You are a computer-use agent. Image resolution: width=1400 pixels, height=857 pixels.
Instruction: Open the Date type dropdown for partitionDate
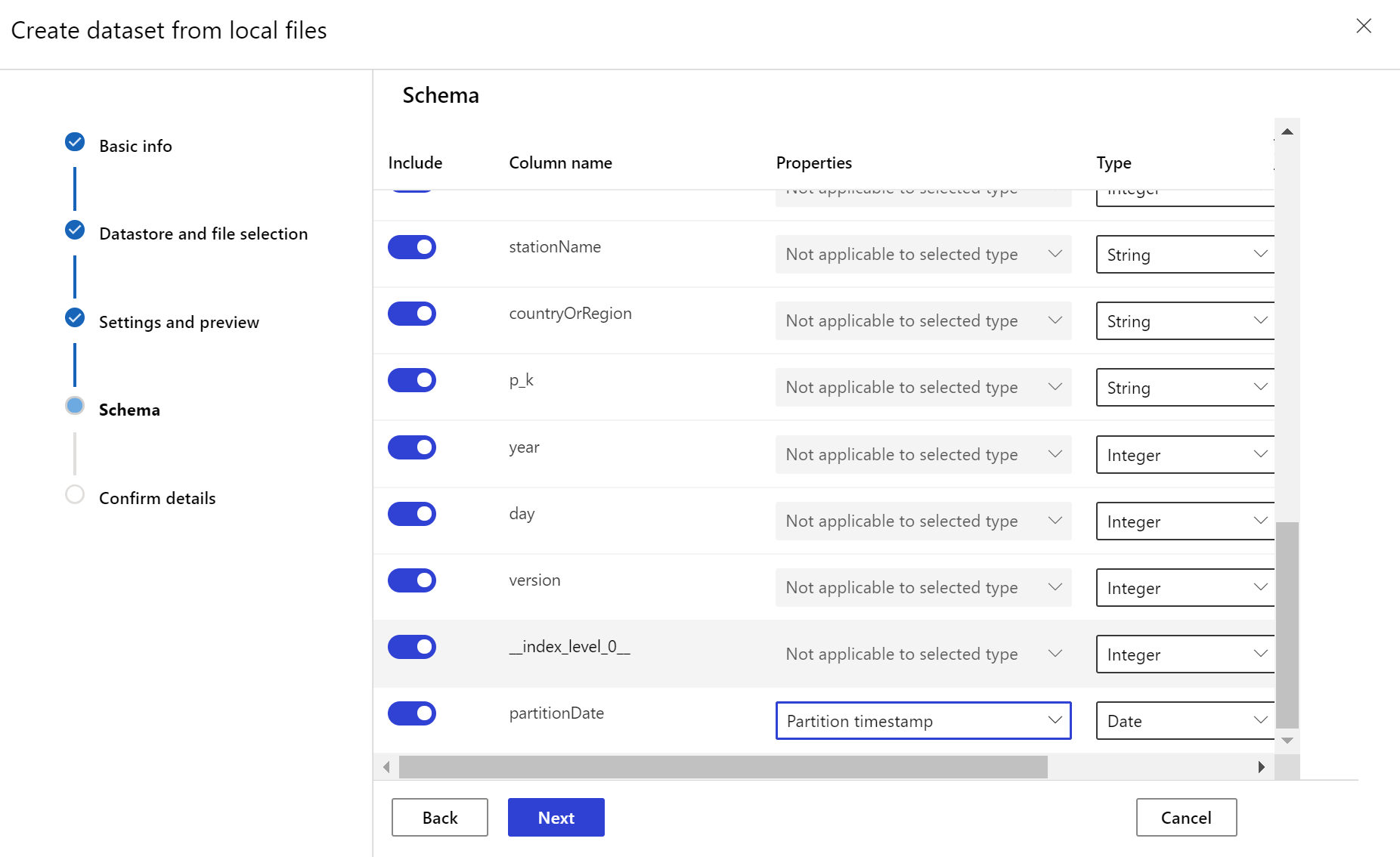click(x=1185, y=721)
